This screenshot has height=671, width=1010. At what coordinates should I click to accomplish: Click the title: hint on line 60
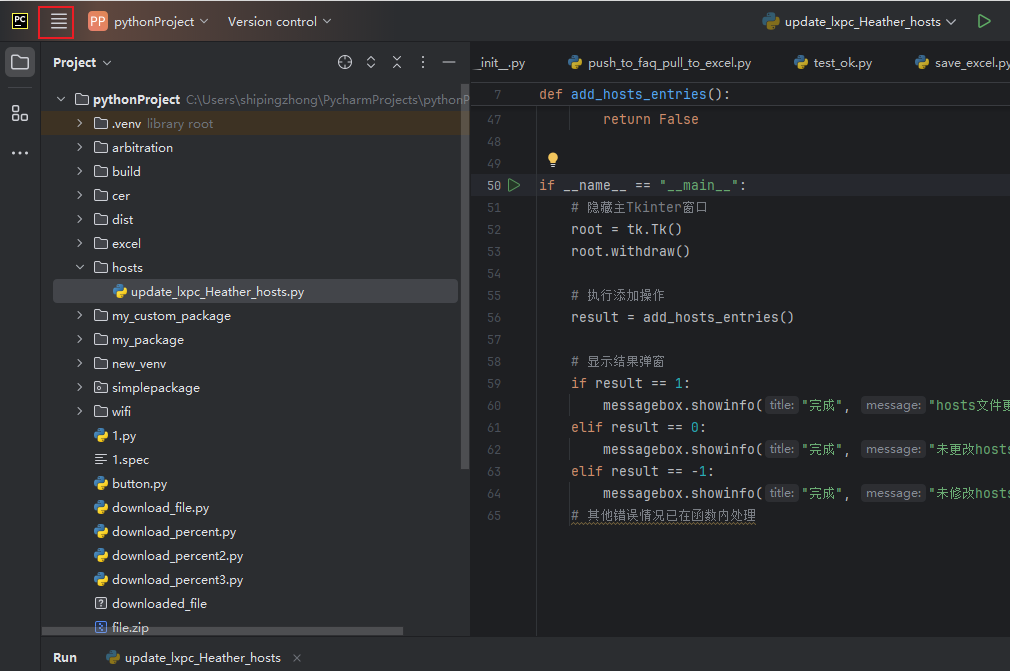tap(782, 405)
